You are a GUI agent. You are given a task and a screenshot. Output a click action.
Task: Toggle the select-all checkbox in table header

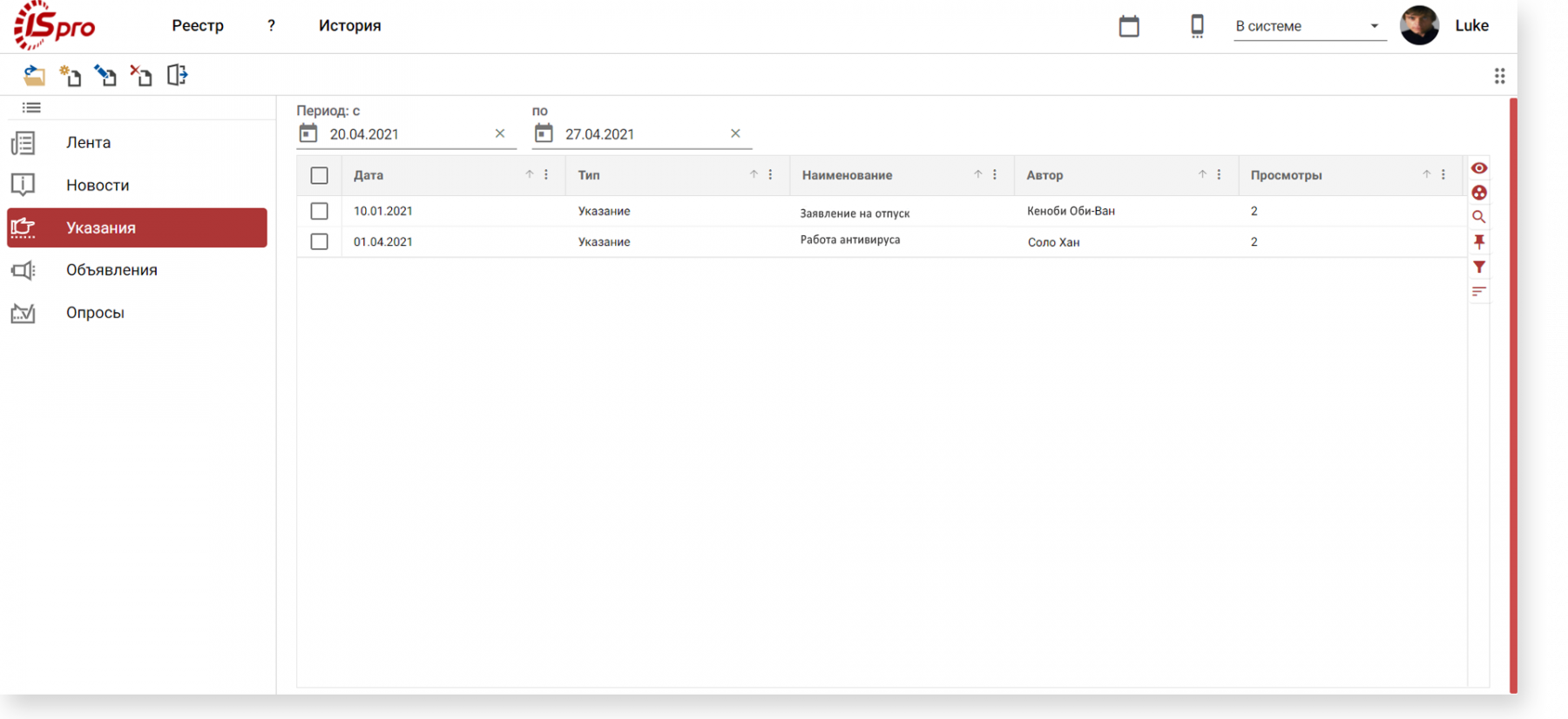[x=320, y=175]
